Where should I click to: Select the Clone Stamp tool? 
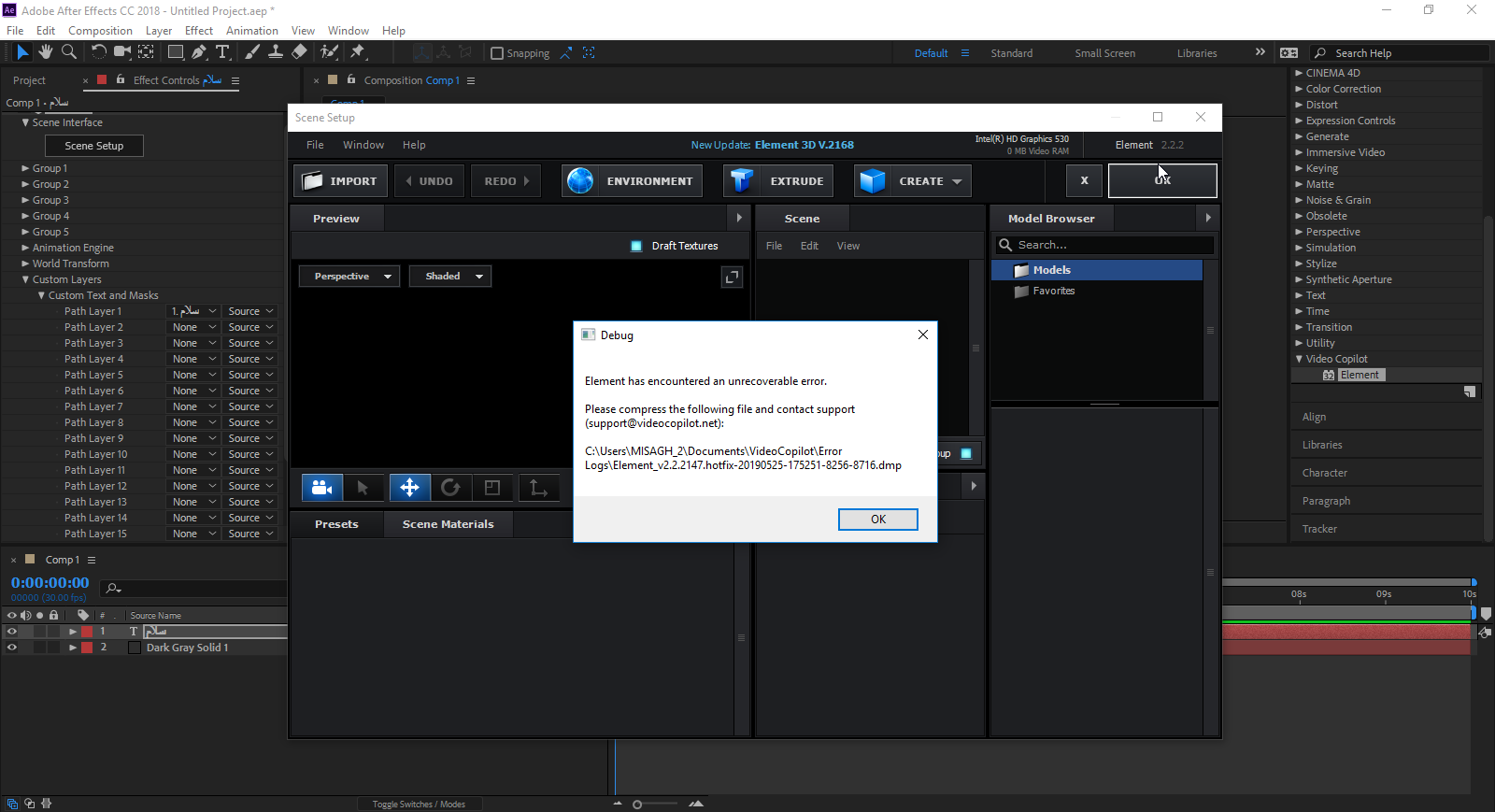point(276,52)
